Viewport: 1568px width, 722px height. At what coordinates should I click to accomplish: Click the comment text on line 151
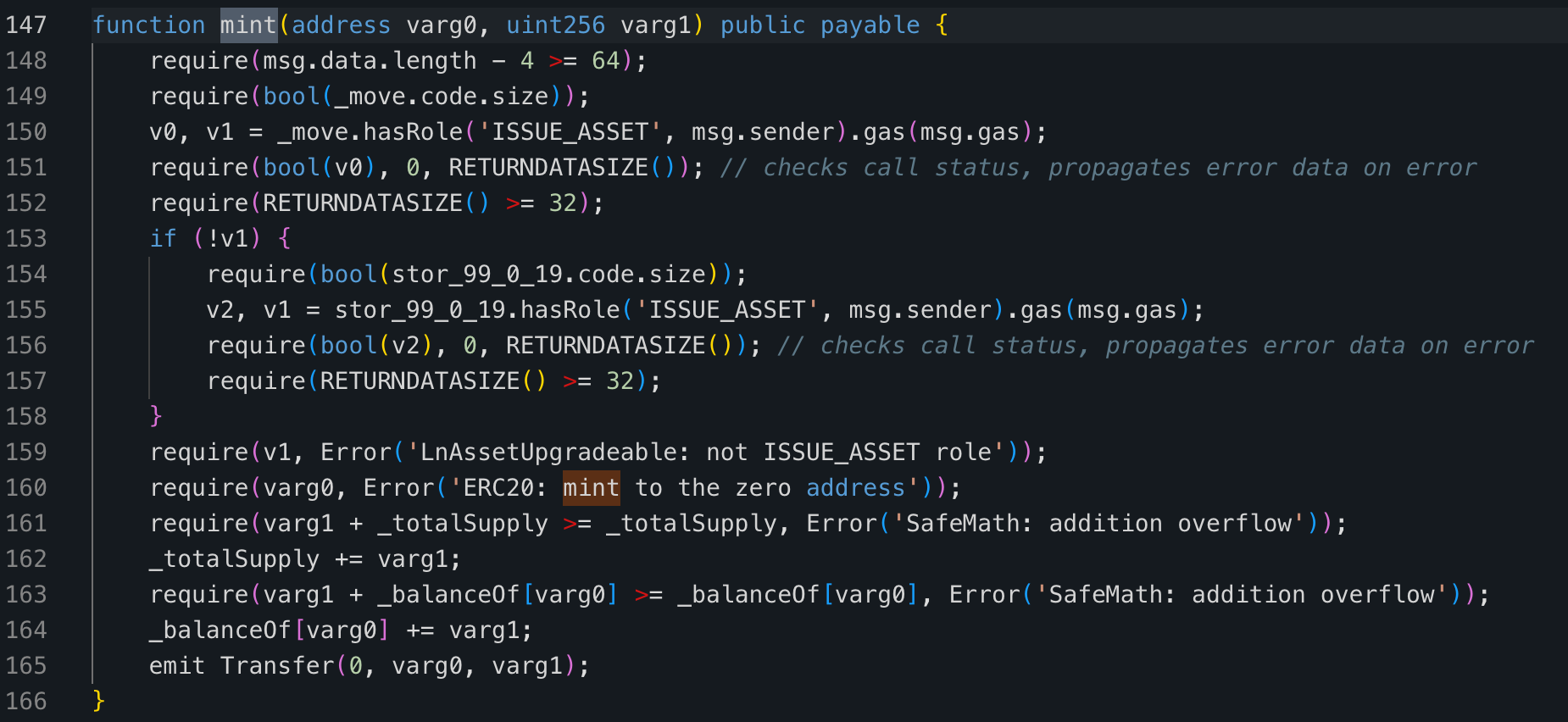1098,168
